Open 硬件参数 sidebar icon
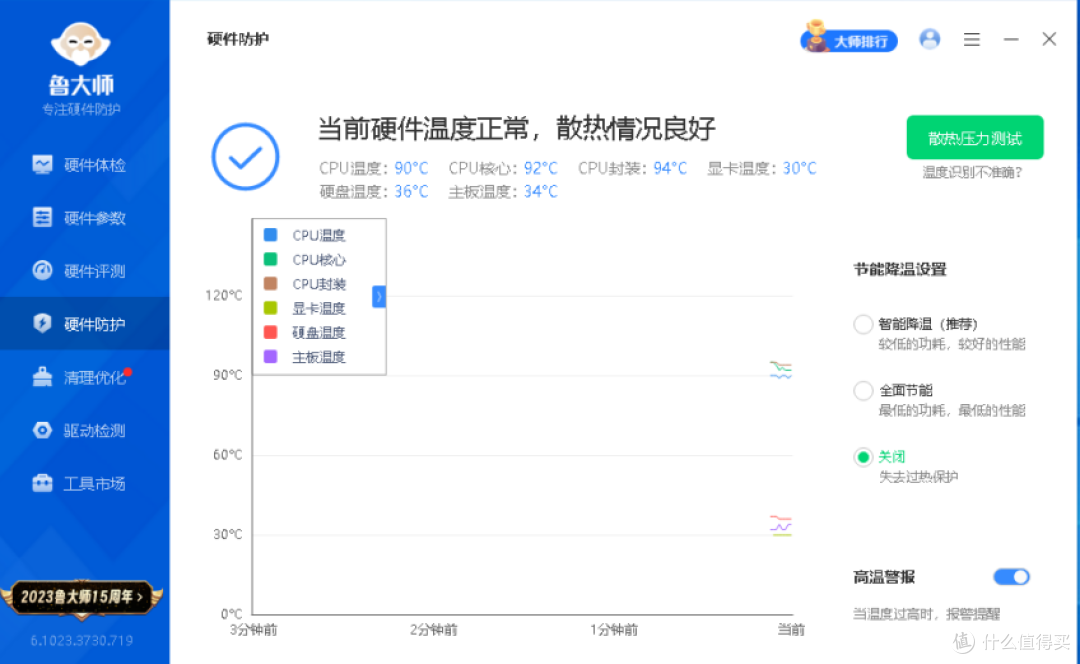 point(42,218)
